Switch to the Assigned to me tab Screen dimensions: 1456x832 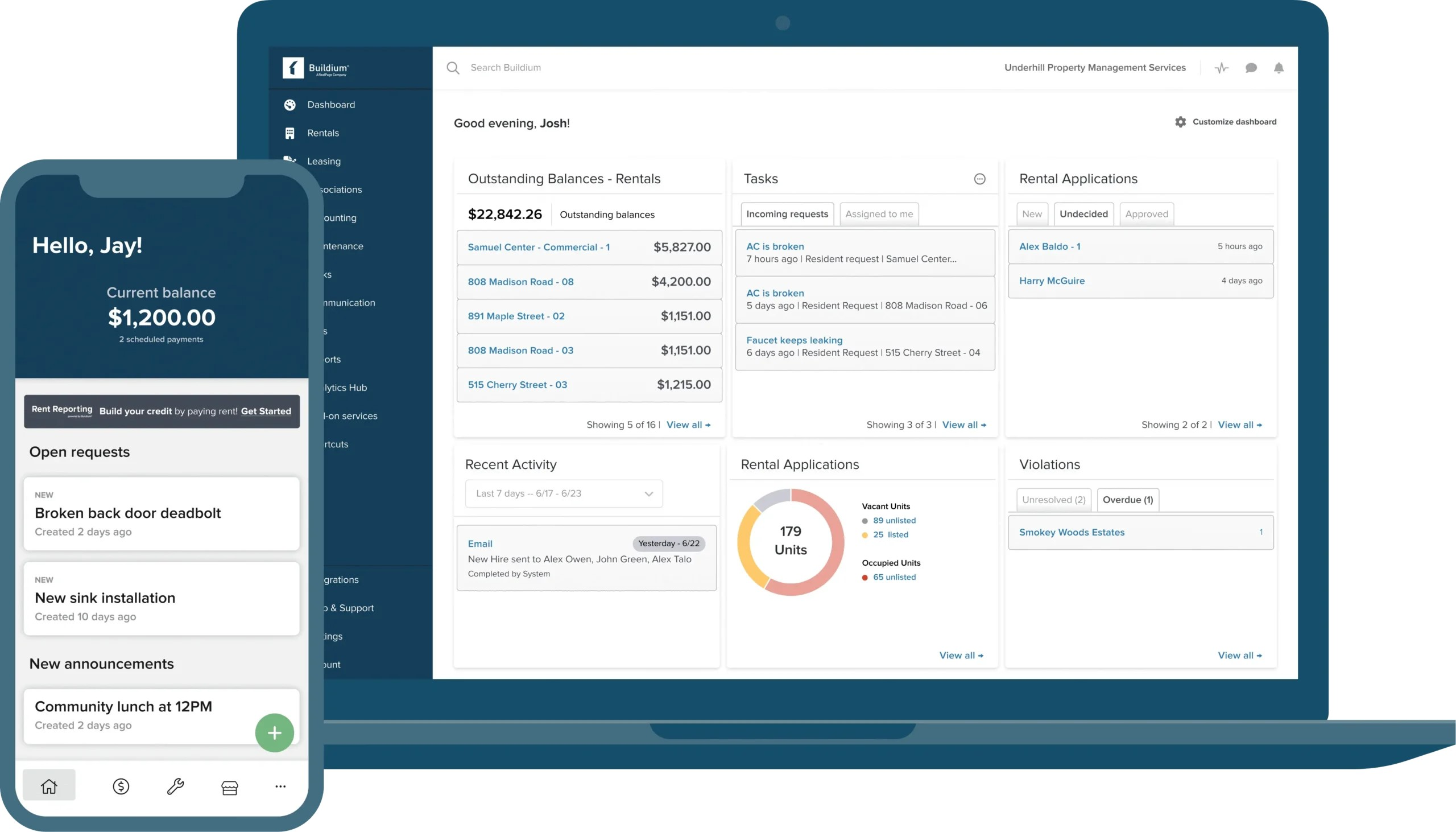[x=879, y=214]
